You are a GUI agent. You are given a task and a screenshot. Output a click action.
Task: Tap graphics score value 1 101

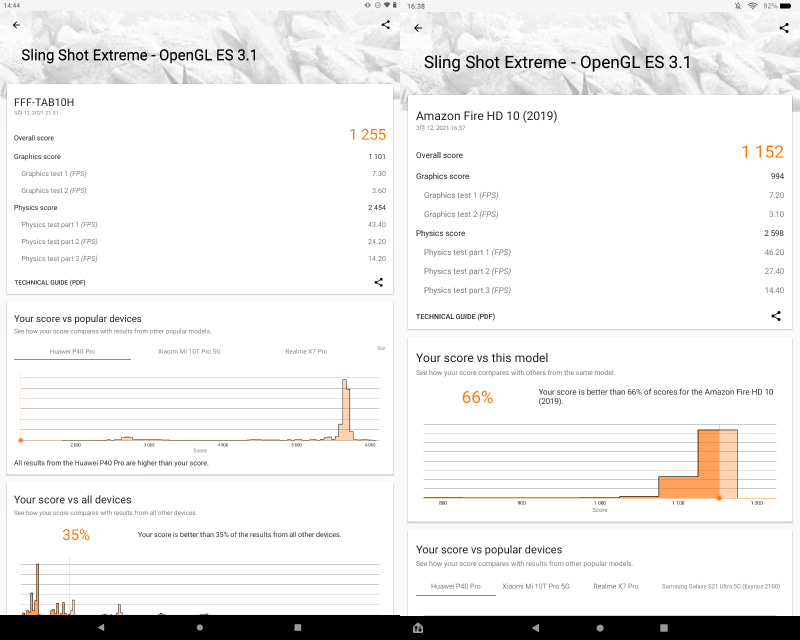click(x=377, y=157)
